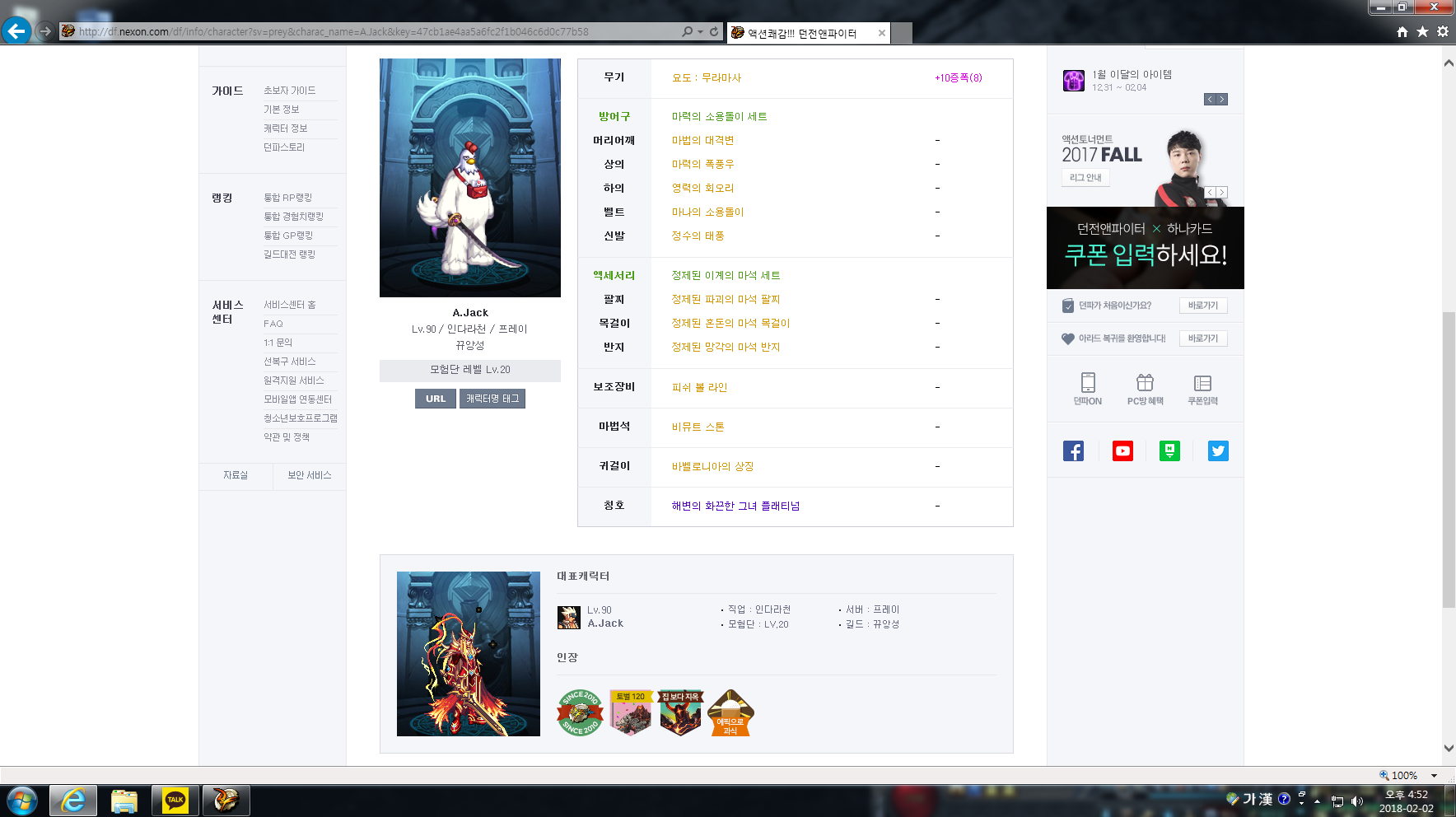The height and width of the screenshot is (817, 1456).
Task: Open the 자료실 link
Action: pyautogui.click(x=236, y=475)
